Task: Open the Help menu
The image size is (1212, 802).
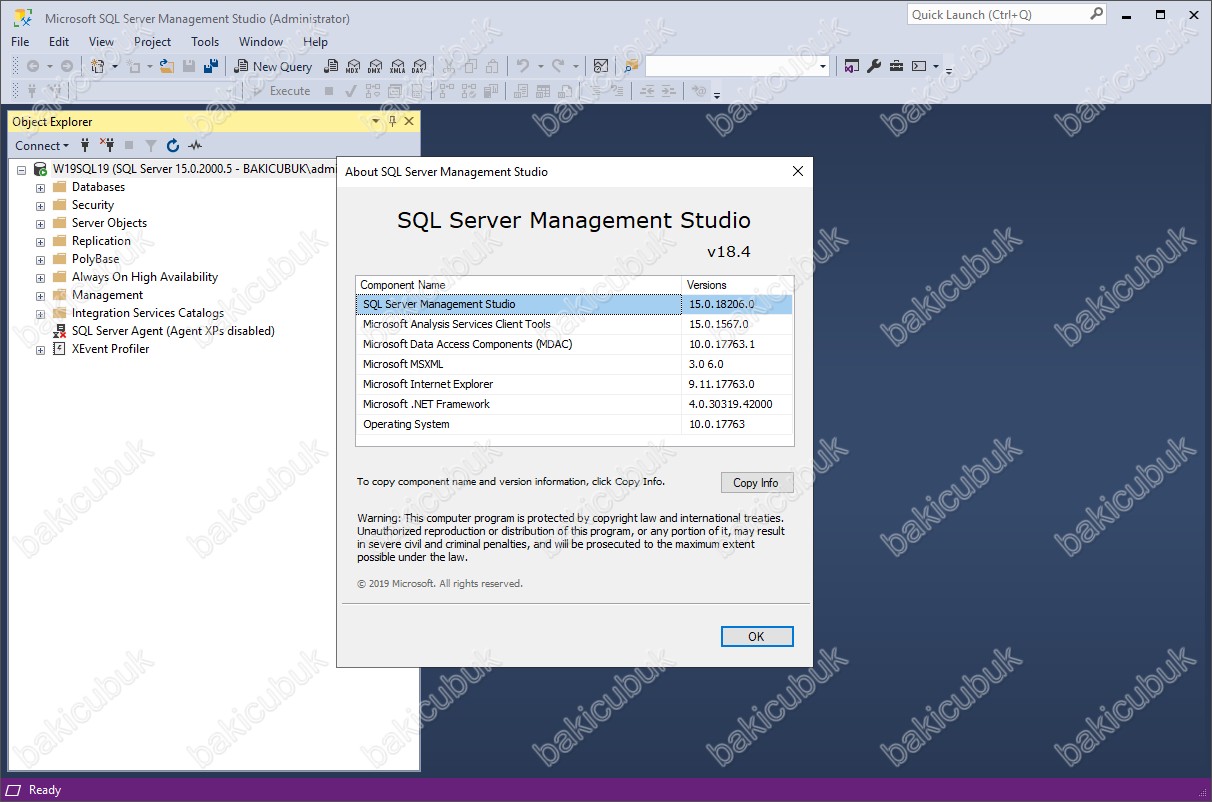Action: [315, 42]
